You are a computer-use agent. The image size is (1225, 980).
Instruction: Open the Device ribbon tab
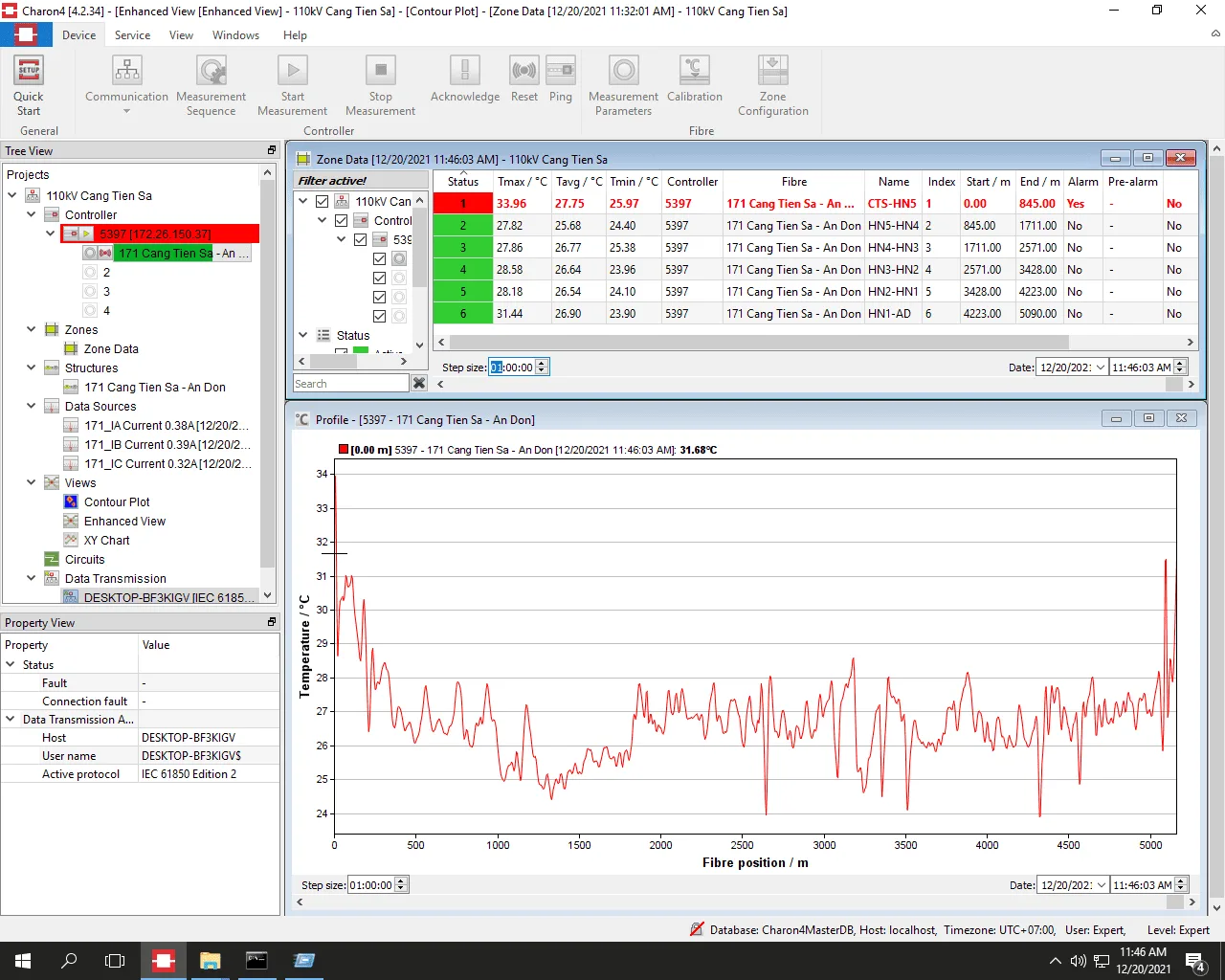coord(79,35)
